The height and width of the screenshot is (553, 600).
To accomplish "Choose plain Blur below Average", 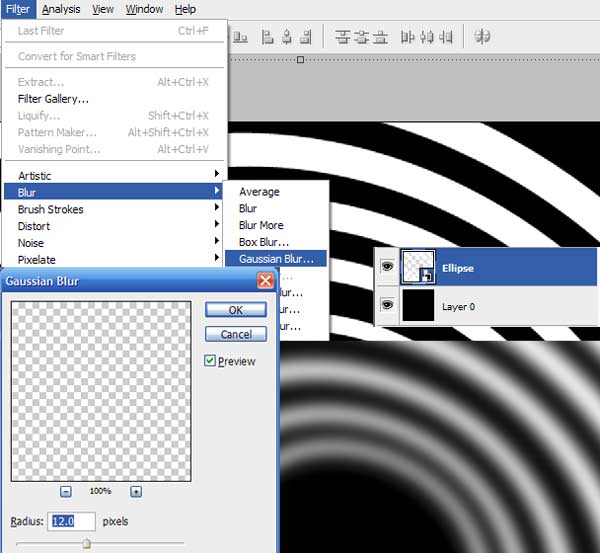I will 276,209.
